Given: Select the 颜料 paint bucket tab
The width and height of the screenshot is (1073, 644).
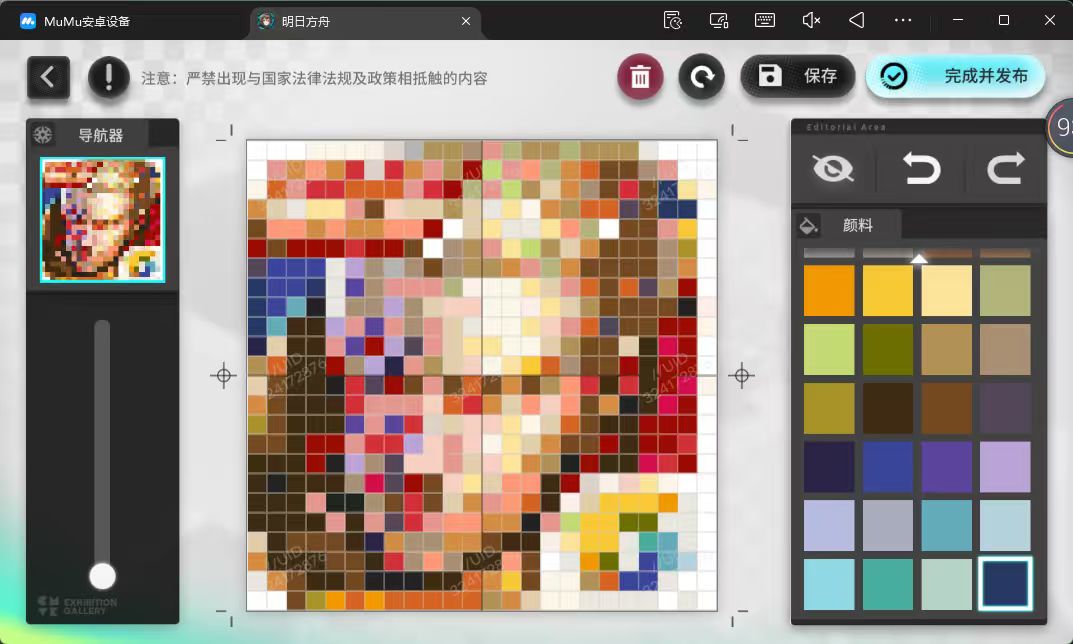Looking at the screenshot, I should click(846, 225).
